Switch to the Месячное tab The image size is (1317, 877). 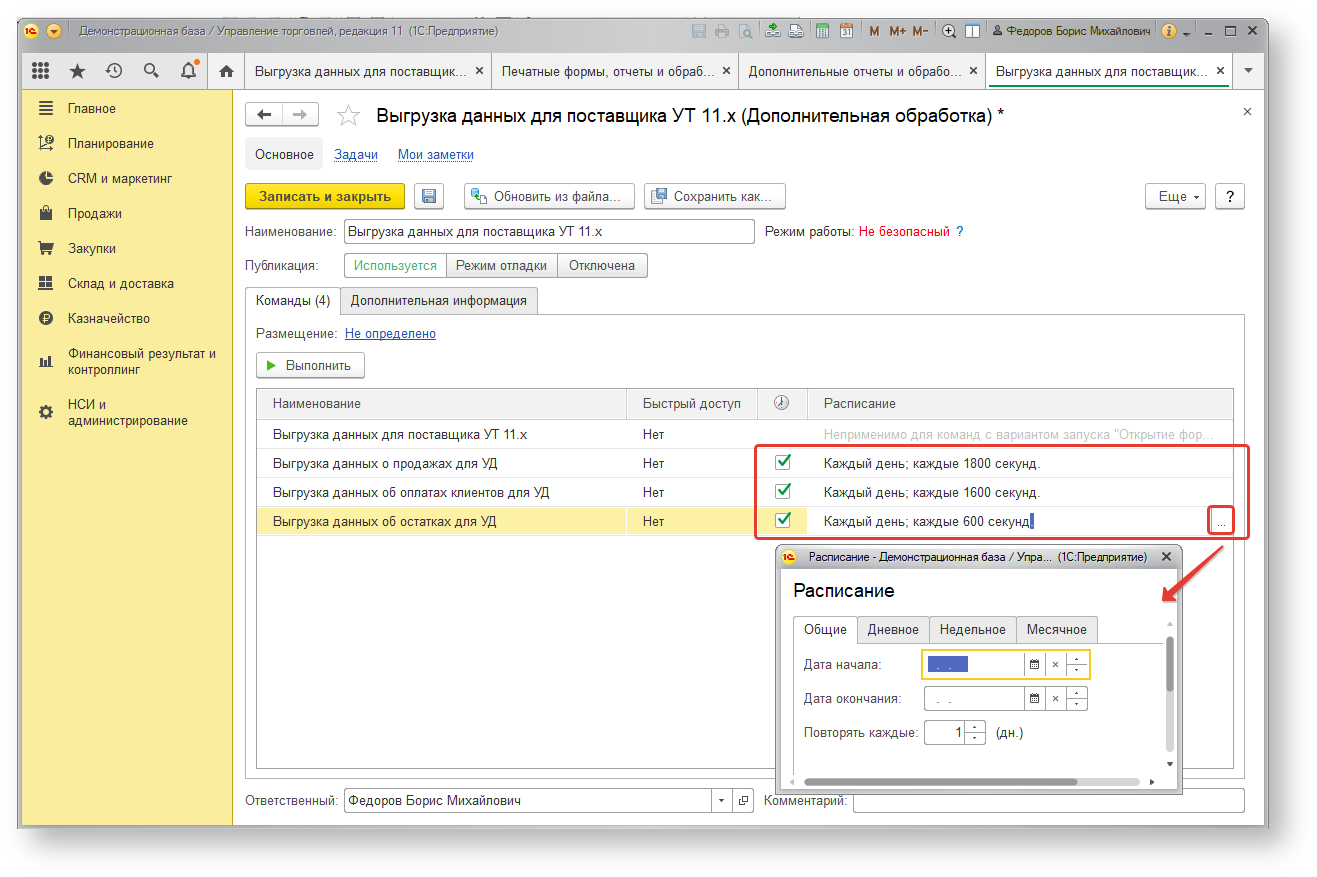pos(1056,630)
